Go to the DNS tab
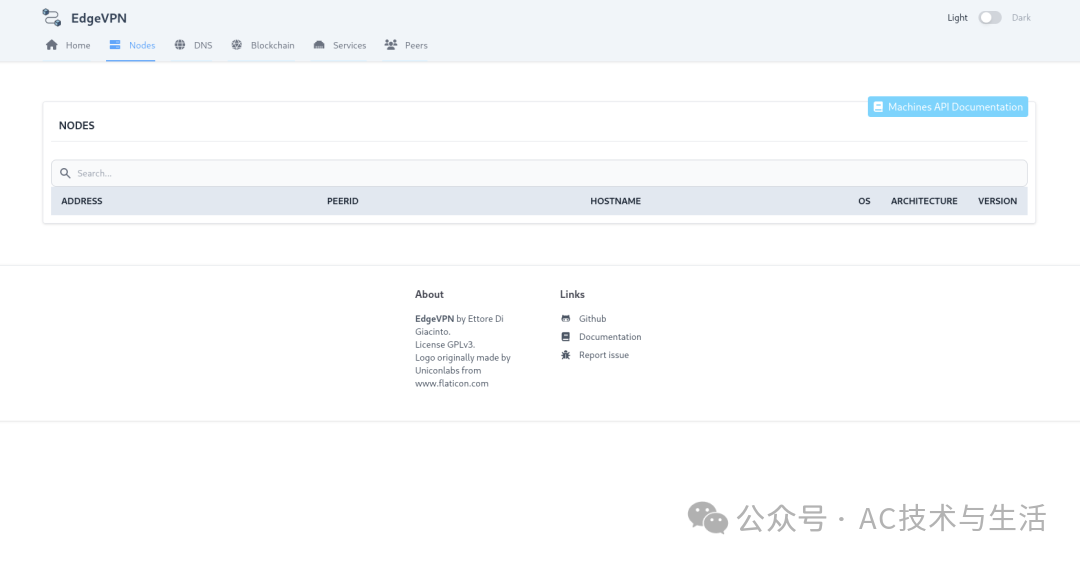The image size is (1080, 561). 203,45
